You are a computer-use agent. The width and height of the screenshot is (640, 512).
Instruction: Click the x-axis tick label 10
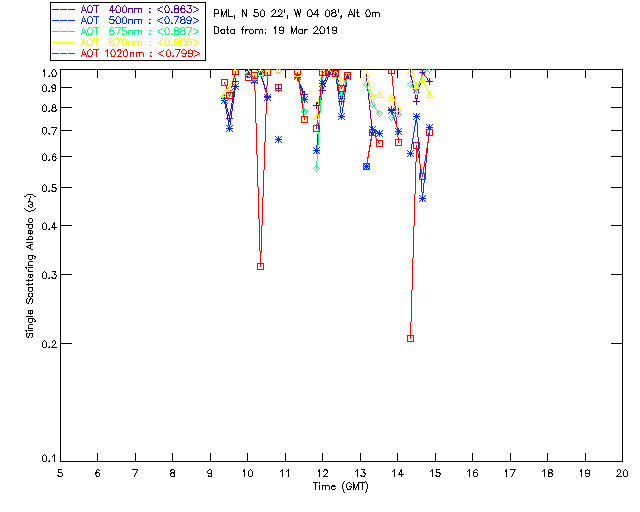click(247, 473)
